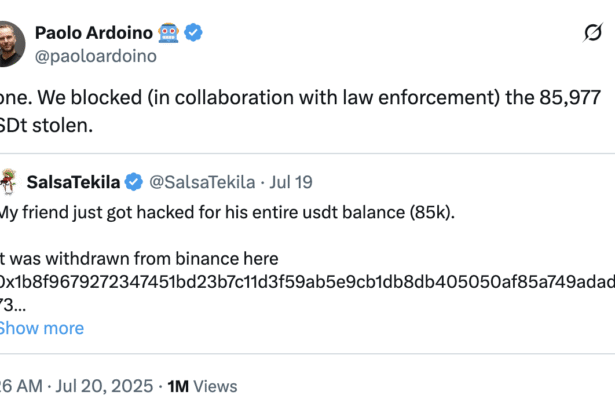The height and width of the screenshot is (410, 615).
Task: Expand the quoted tweet with Show more
Action: click(x=41, y=328)
